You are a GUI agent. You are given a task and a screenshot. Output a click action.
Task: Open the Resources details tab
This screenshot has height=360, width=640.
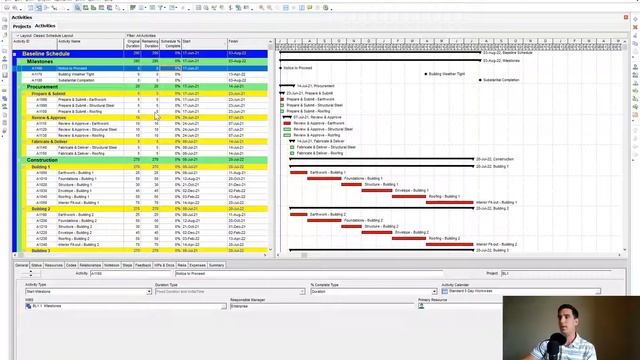click(x=53, y=265)
